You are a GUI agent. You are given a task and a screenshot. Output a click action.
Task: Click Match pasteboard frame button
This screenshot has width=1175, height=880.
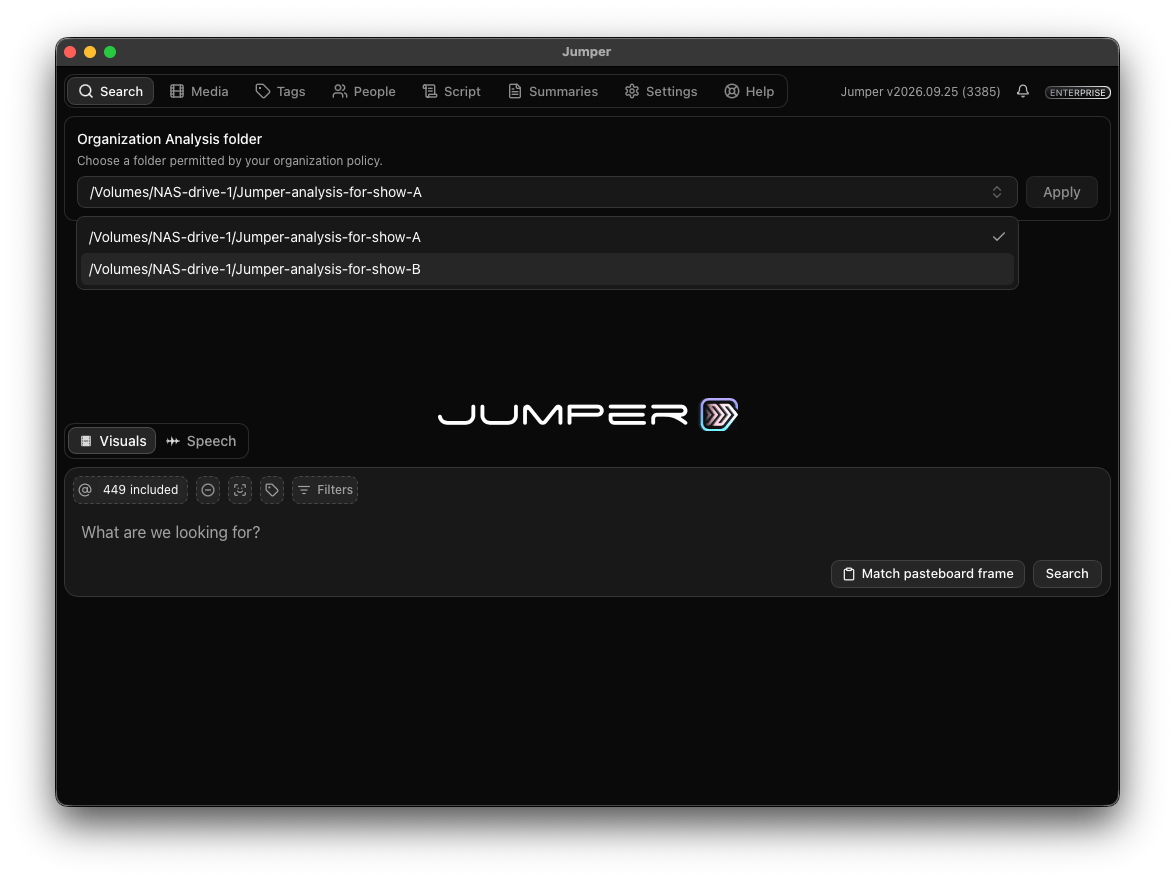pyautogui.click(x=928, y=573)
